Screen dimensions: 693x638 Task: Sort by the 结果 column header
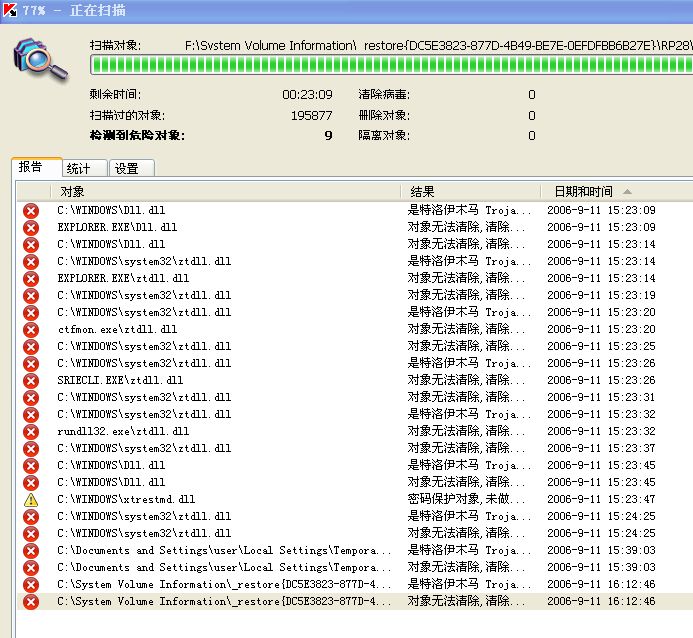click(471, 192)
